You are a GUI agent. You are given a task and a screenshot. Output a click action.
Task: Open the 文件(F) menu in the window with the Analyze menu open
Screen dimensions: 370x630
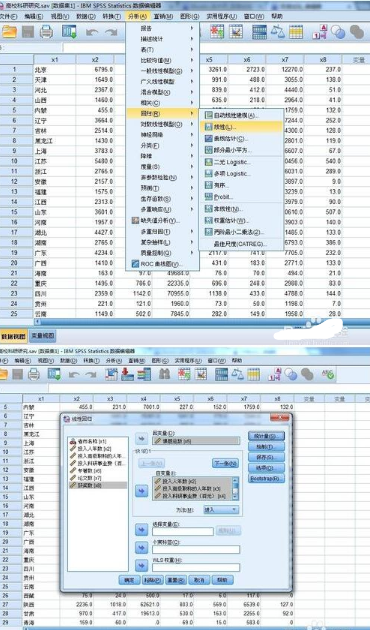pos(8,16)
